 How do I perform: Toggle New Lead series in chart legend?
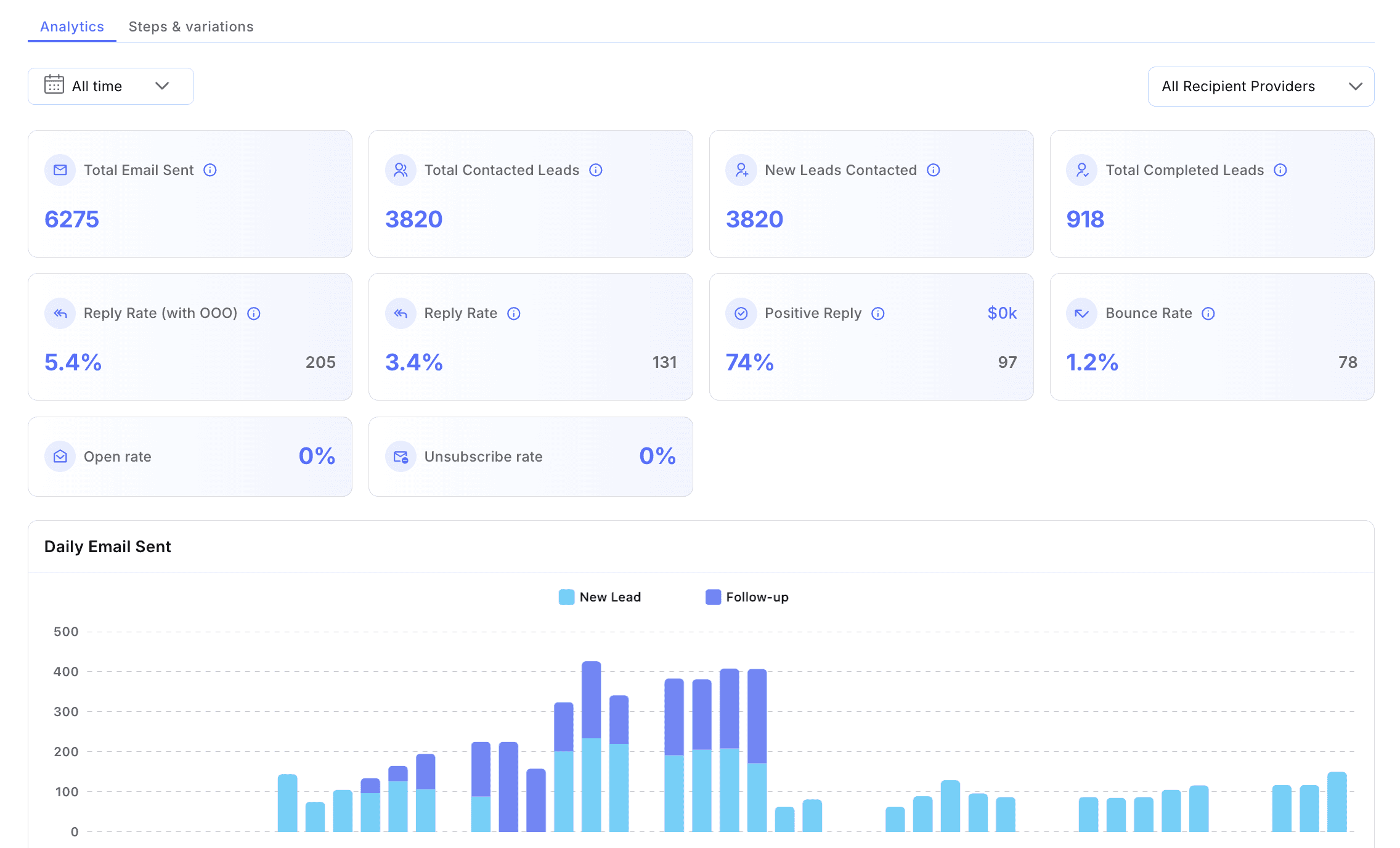pyautogui.click(x=600, y=597)
